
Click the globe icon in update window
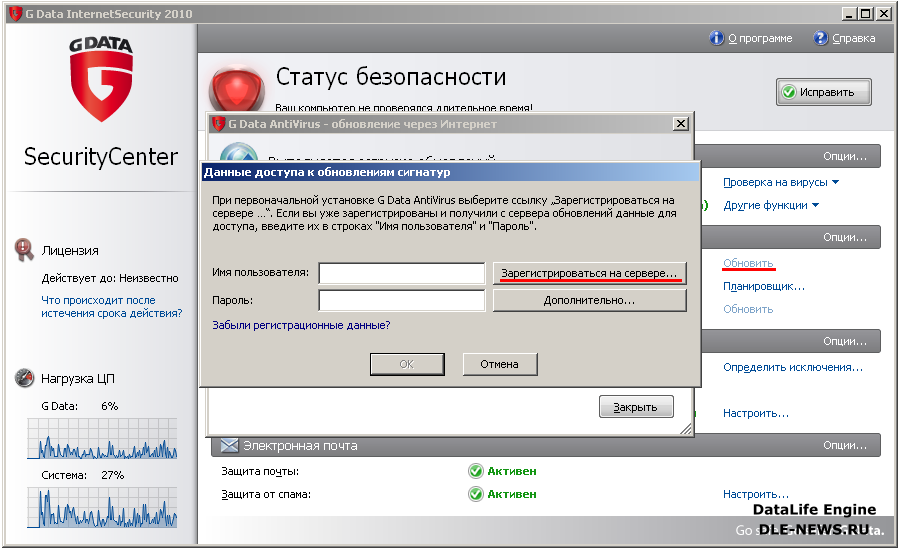[x=240, y=152]
